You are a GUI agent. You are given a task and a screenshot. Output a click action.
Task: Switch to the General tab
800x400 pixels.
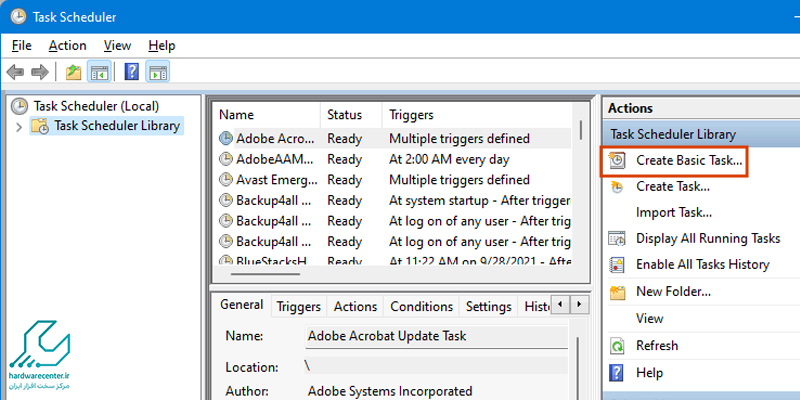tap(242, 305)
